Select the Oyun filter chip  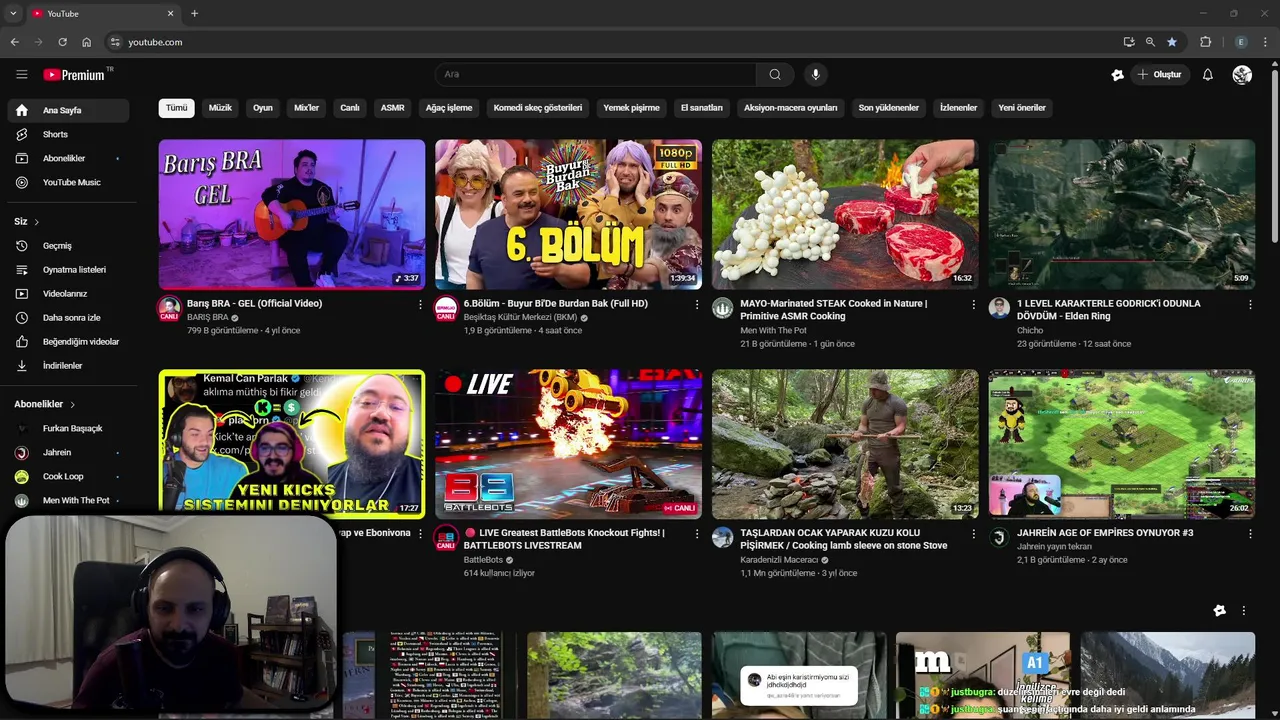click(263, 108)
